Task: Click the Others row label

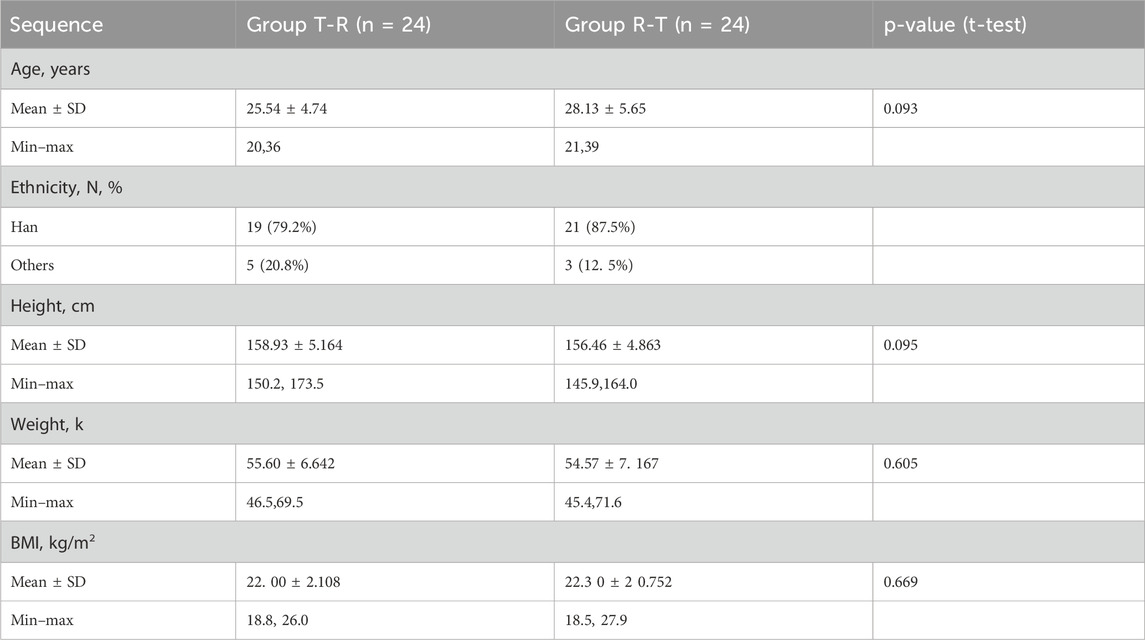Action: pyautogui.click(x=32, y=266)
